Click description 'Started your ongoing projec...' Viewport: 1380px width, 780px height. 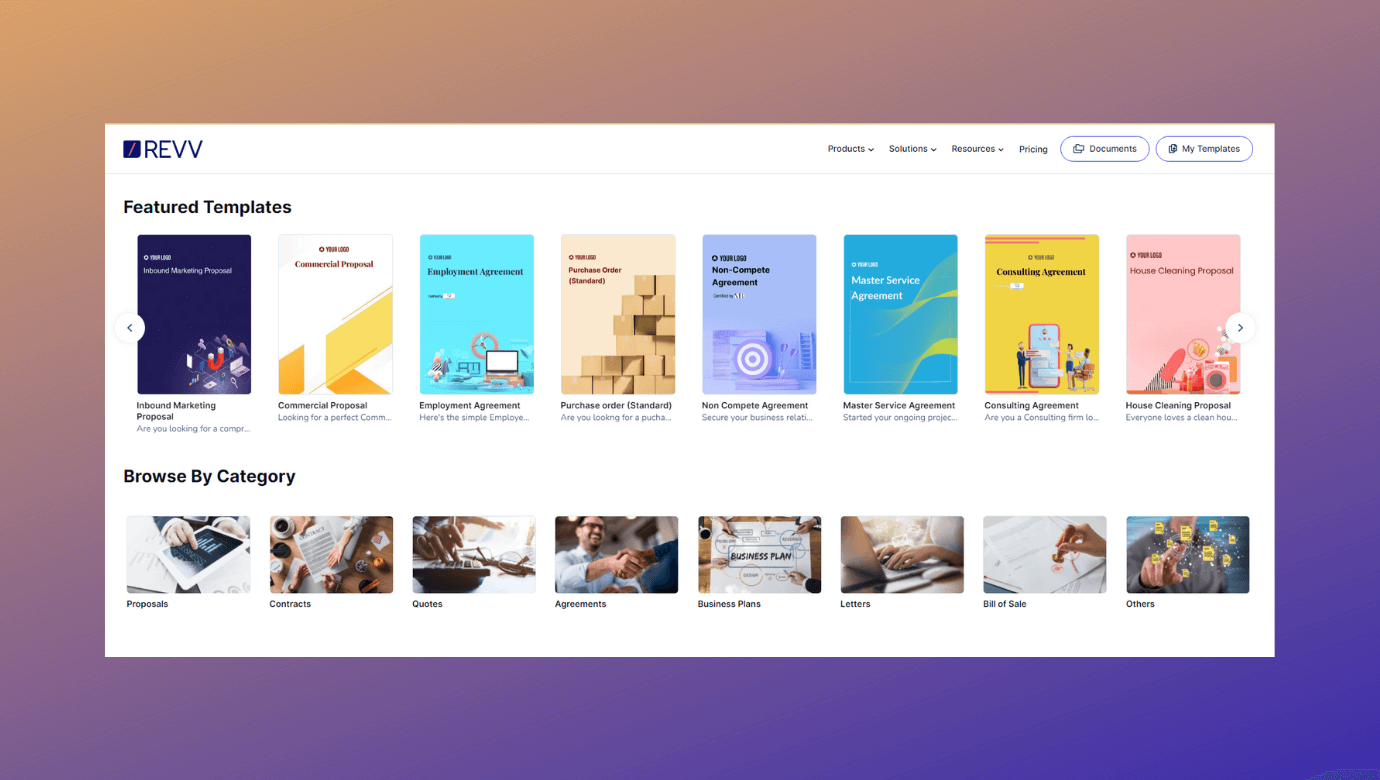900,418
